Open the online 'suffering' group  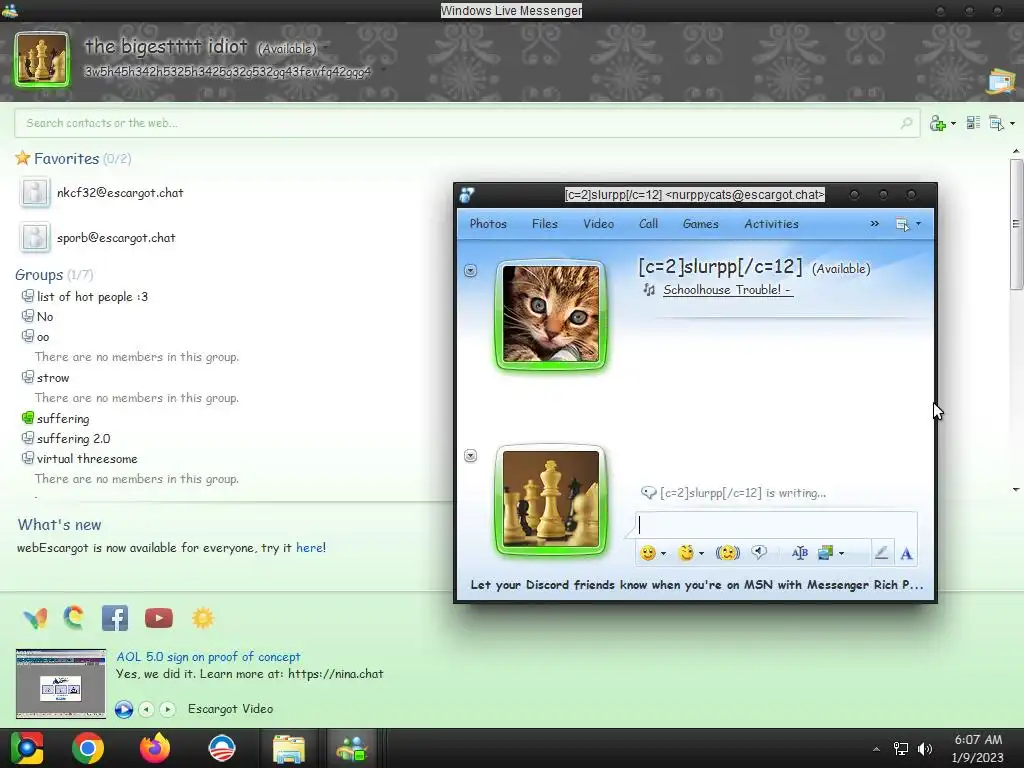(63, 419)
